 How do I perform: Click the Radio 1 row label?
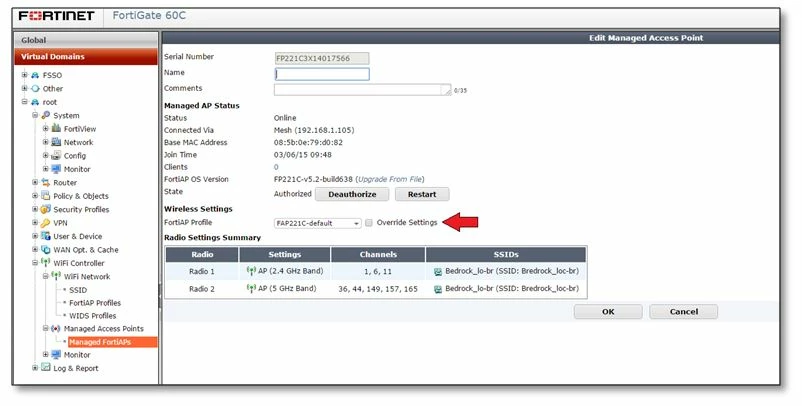[202, 272]
